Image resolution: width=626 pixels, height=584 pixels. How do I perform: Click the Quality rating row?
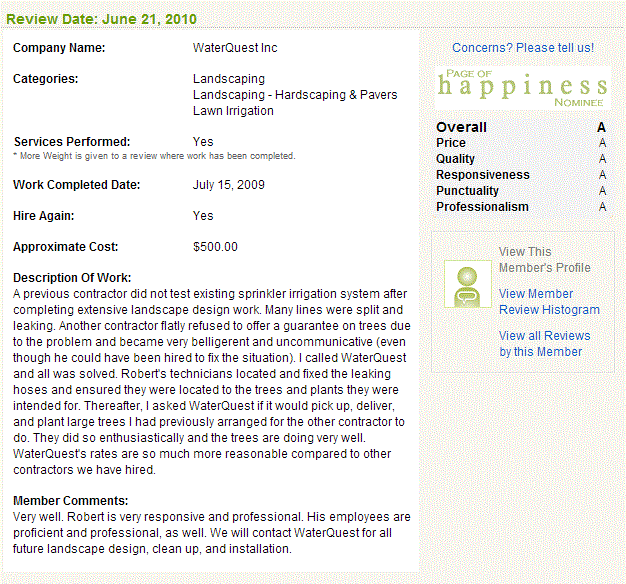coord(521,159)
